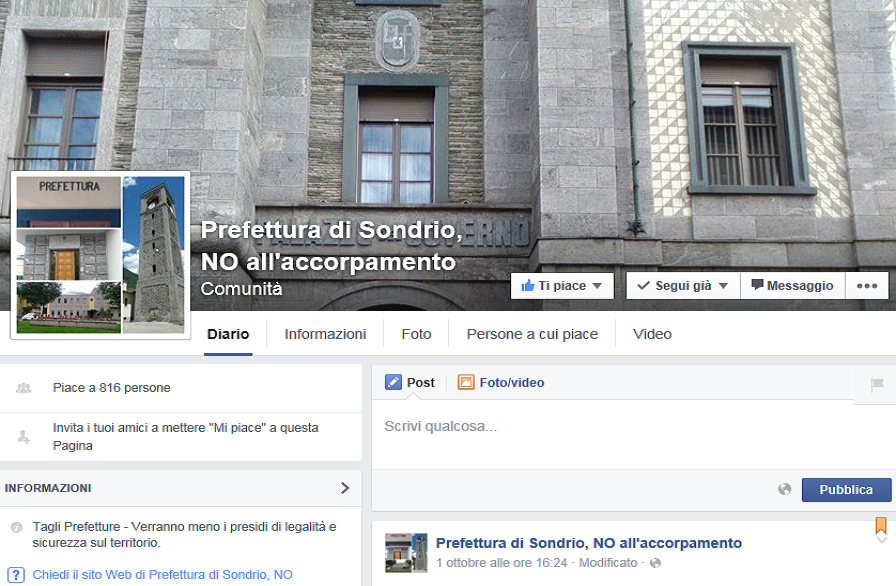Click the people icon next to likes count
The height and width of the screenshot is (586, 896).
pyautogui.click(x=23, y=388)
